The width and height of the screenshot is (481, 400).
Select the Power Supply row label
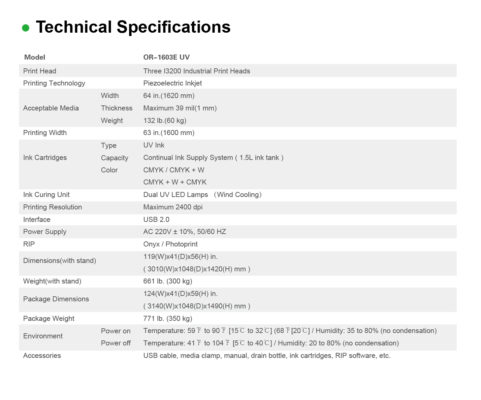tap(45, 232)
